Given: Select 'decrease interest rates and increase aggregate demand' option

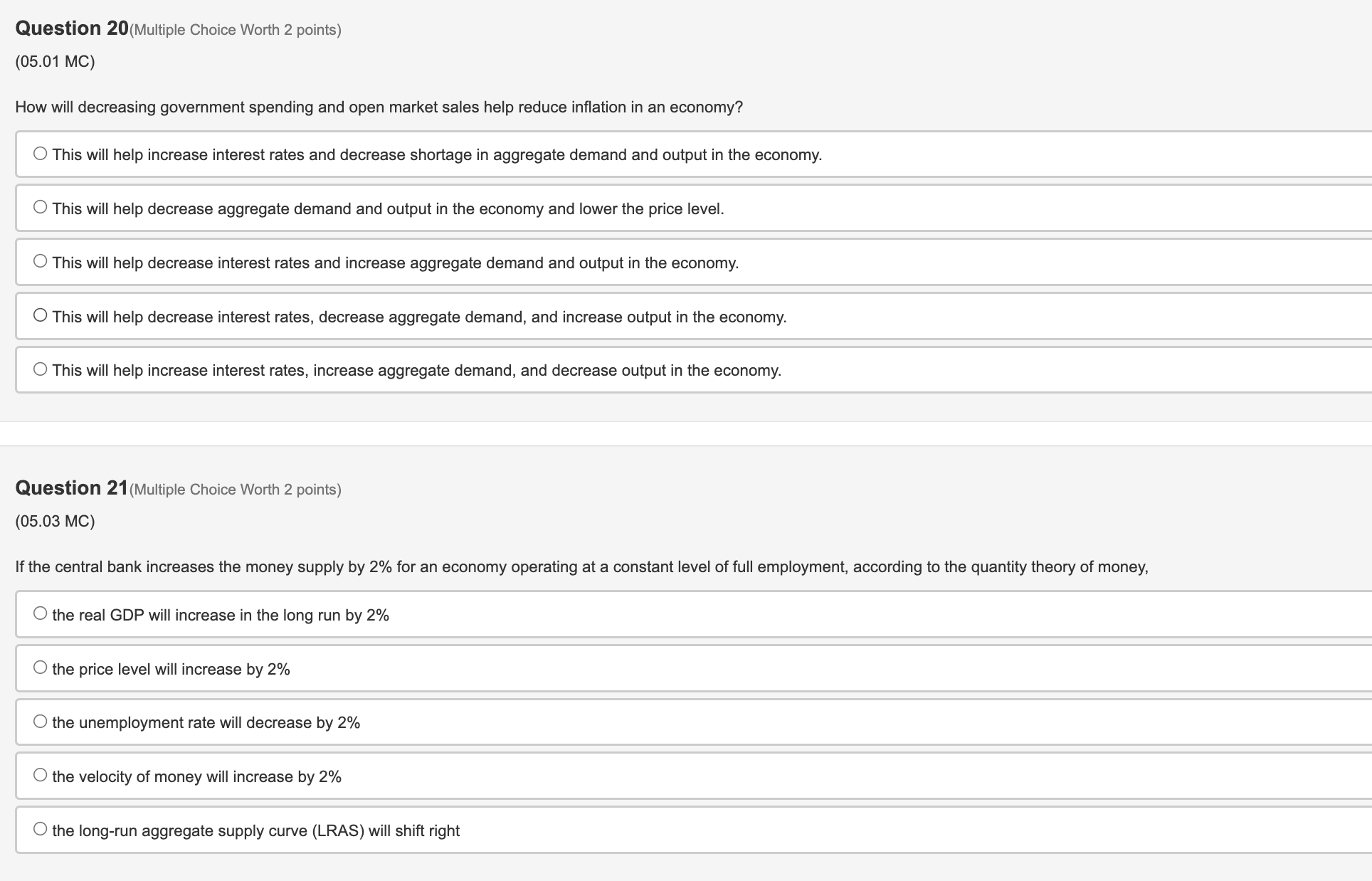Looking at the screenshot, I should tap(40, 260).
